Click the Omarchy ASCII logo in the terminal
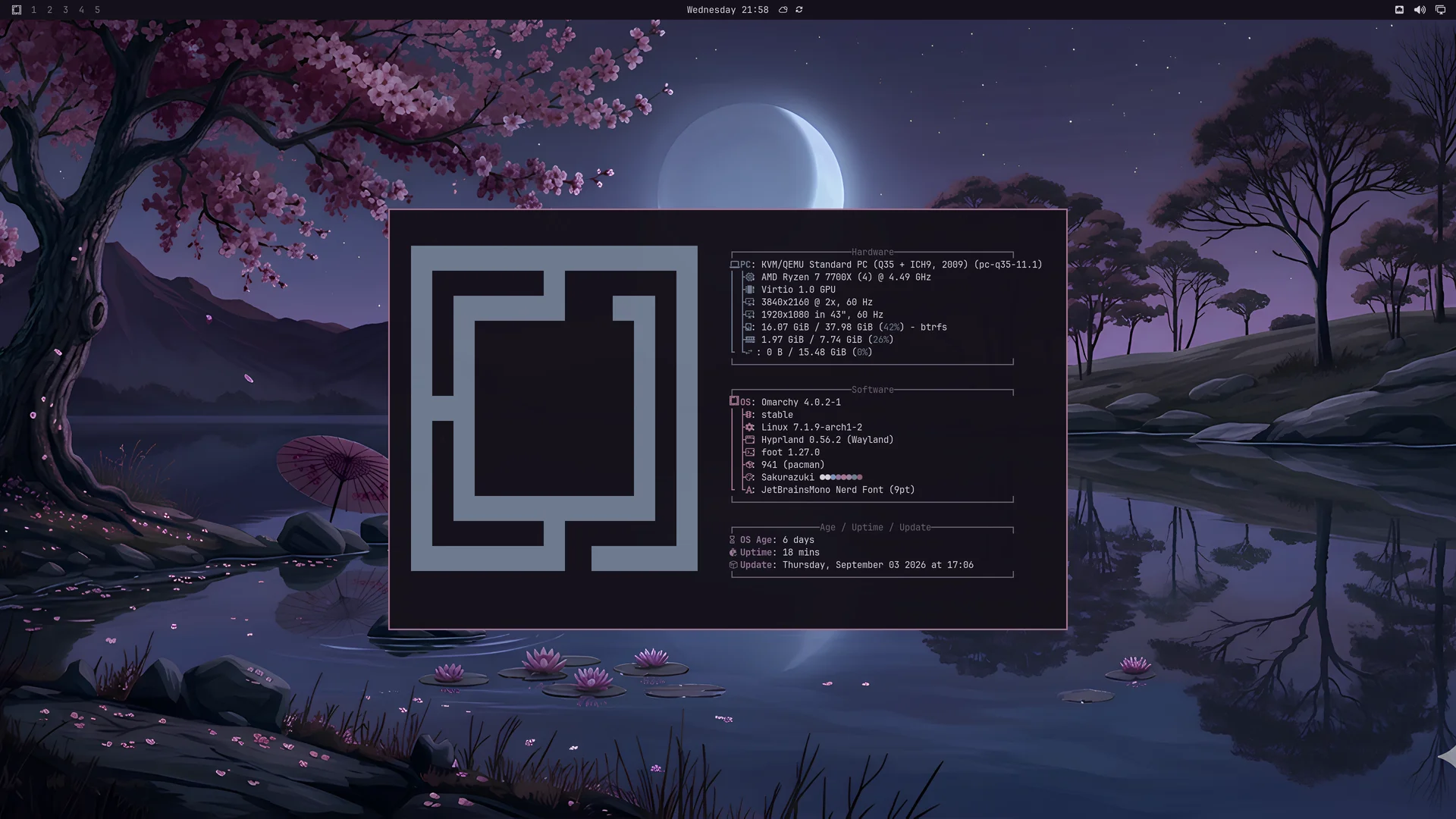The width and height of the screenshot is (1456, 819). click(554, 408)
